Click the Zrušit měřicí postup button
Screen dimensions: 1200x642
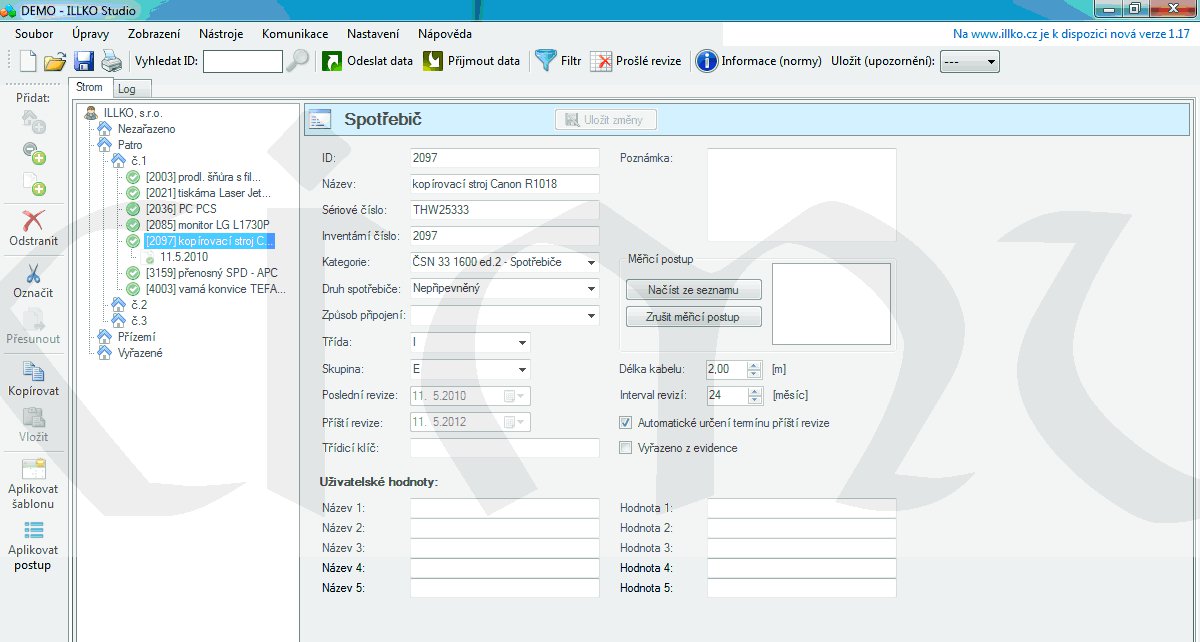[694, 317]
